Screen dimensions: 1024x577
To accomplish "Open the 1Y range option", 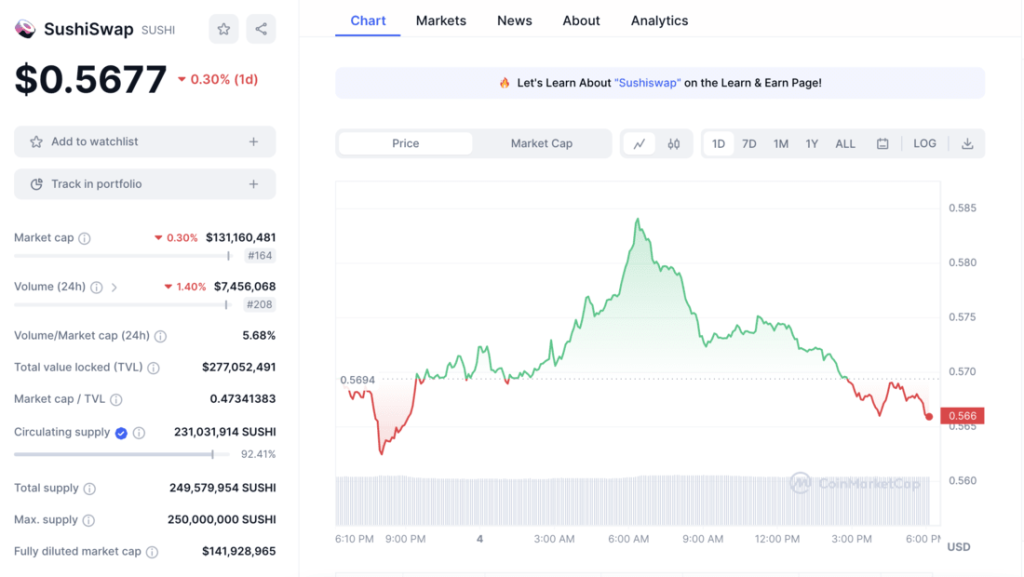I will [x=813, y=143].
